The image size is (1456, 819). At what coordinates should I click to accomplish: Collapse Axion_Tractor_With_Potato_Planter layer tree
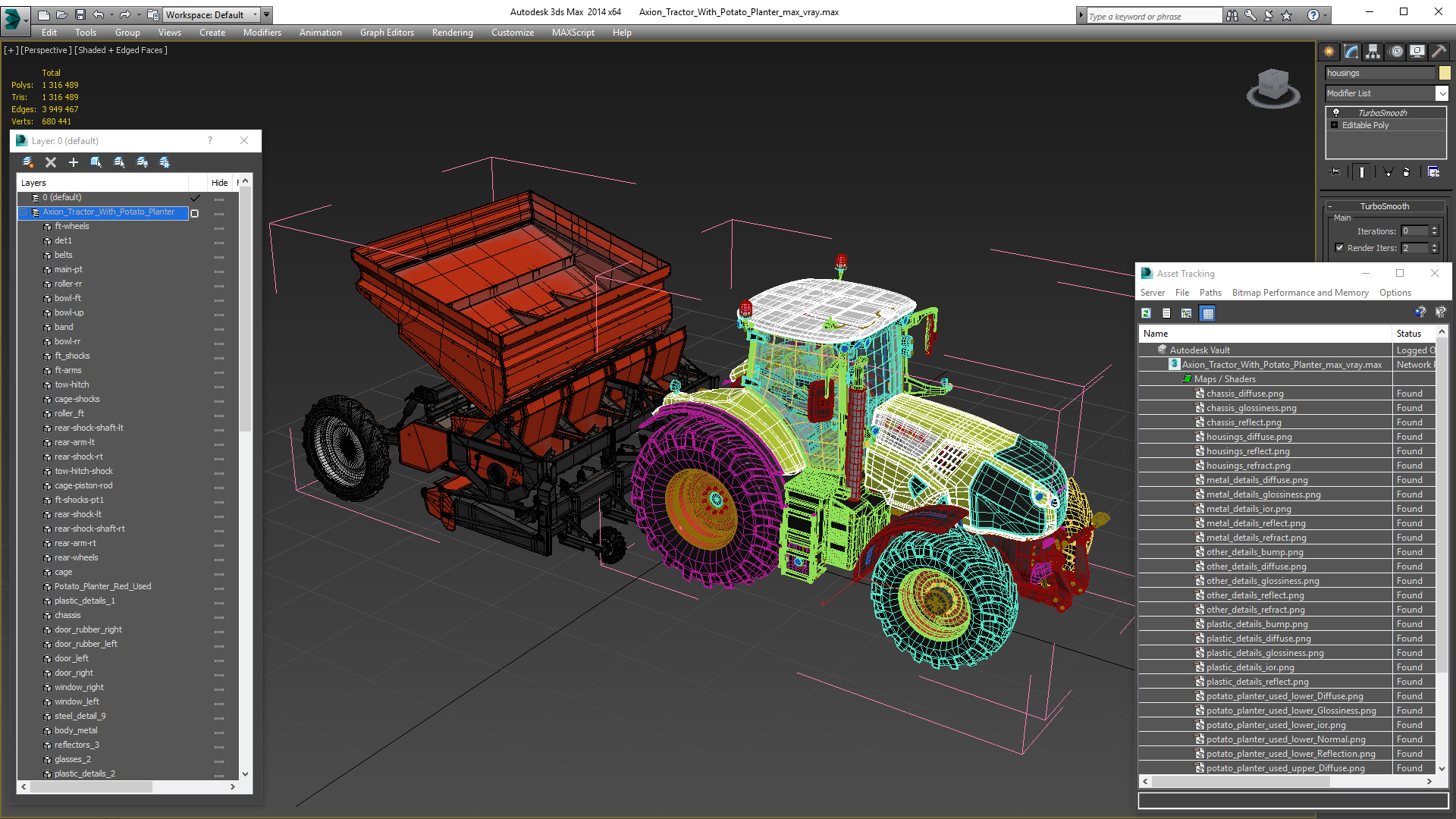click(24, 212)
